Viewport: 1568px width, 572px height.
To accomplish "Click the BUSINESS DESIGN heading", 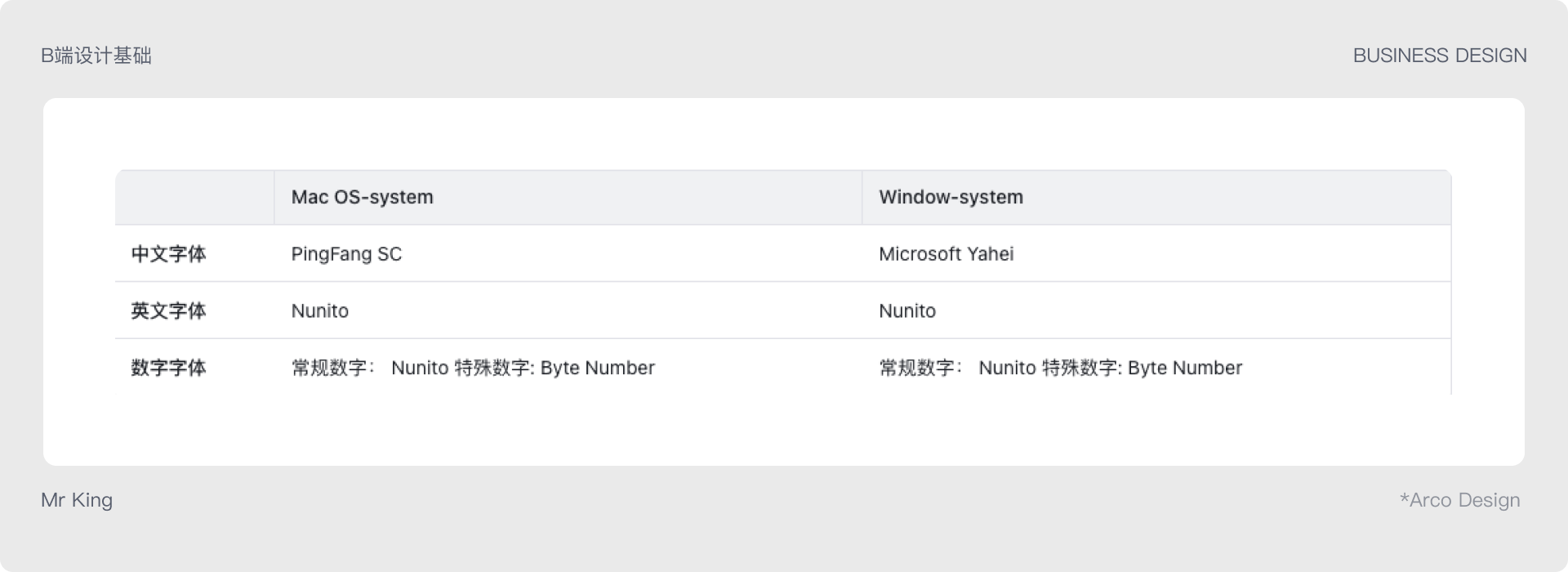I will (x=1440, y=56).
